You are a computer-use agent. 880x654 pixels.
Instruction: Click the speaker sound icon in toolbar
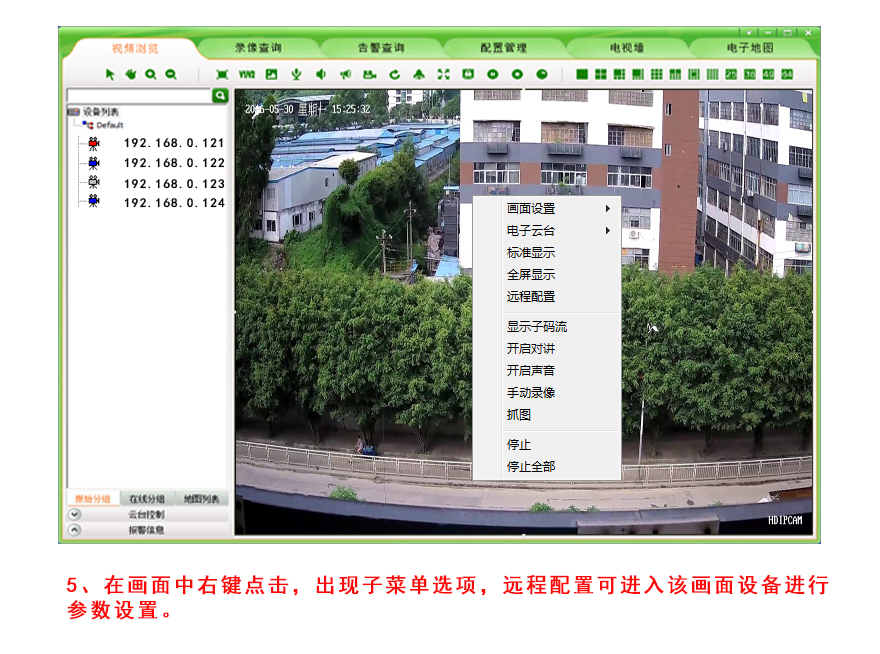click(x=321, y=74)
